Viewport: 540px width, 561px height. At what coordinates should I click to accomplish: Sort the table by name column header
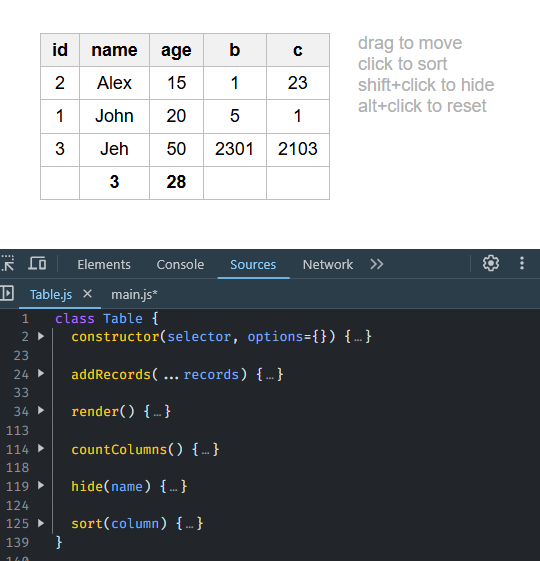tap(114, 50)
